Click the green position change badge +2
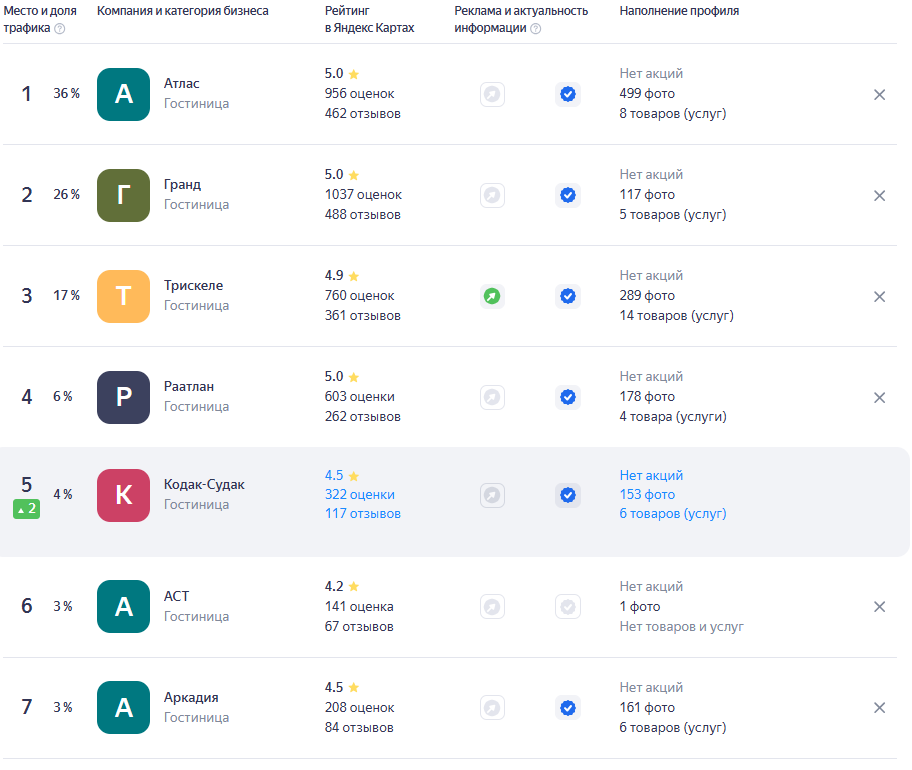Image resolution: width=912 pixels, height=770 pixels. pyautogui.click(x=26, y=509)
